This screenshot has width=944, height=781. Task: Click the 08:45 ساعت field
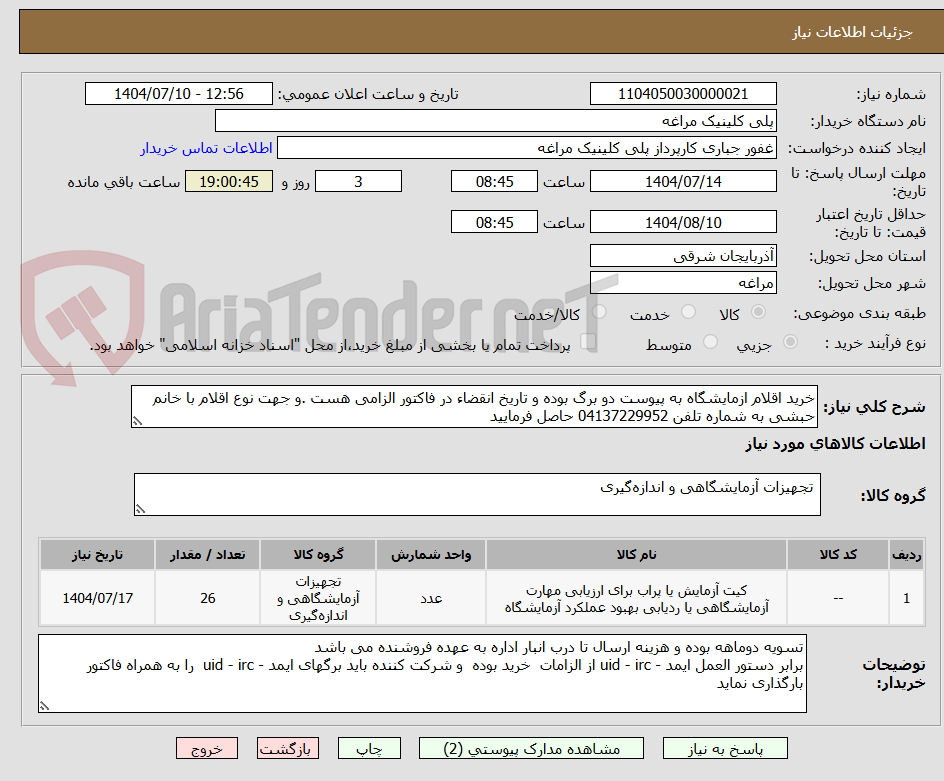(x=494, y=181)
